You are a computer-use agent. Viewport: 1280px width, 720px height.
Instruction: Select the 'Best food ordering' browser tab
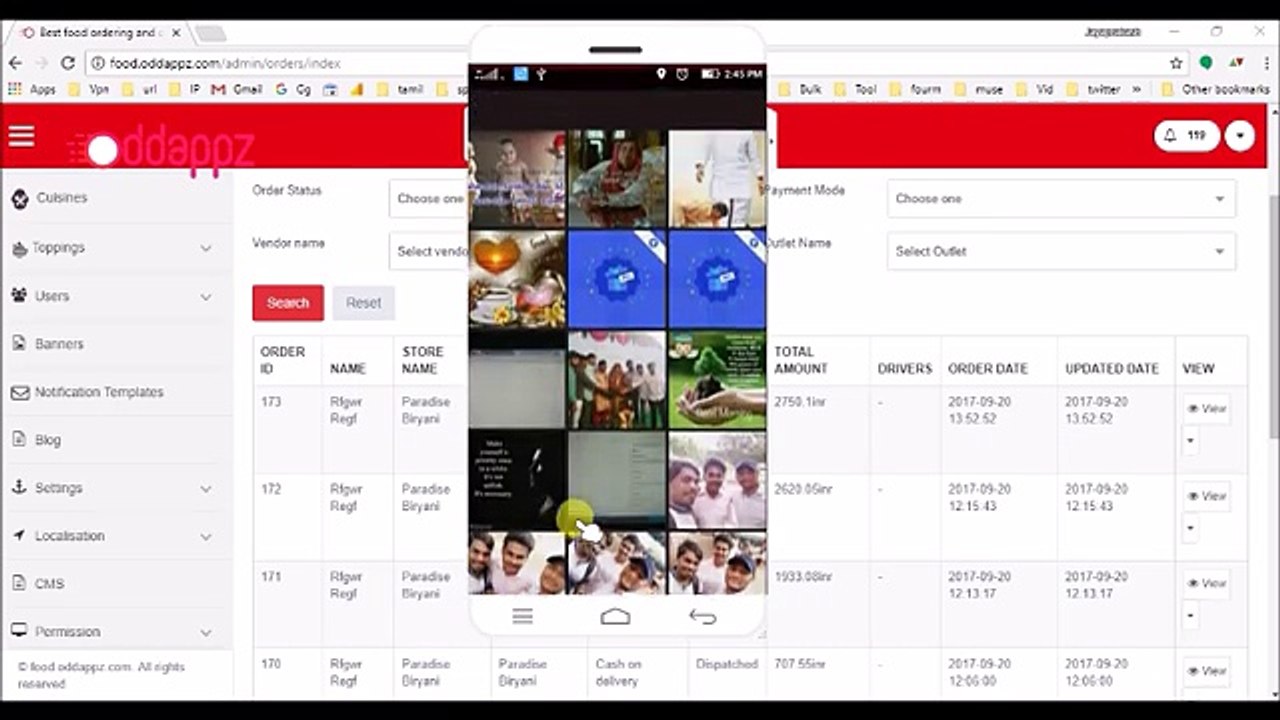click(x=98, y=33)
